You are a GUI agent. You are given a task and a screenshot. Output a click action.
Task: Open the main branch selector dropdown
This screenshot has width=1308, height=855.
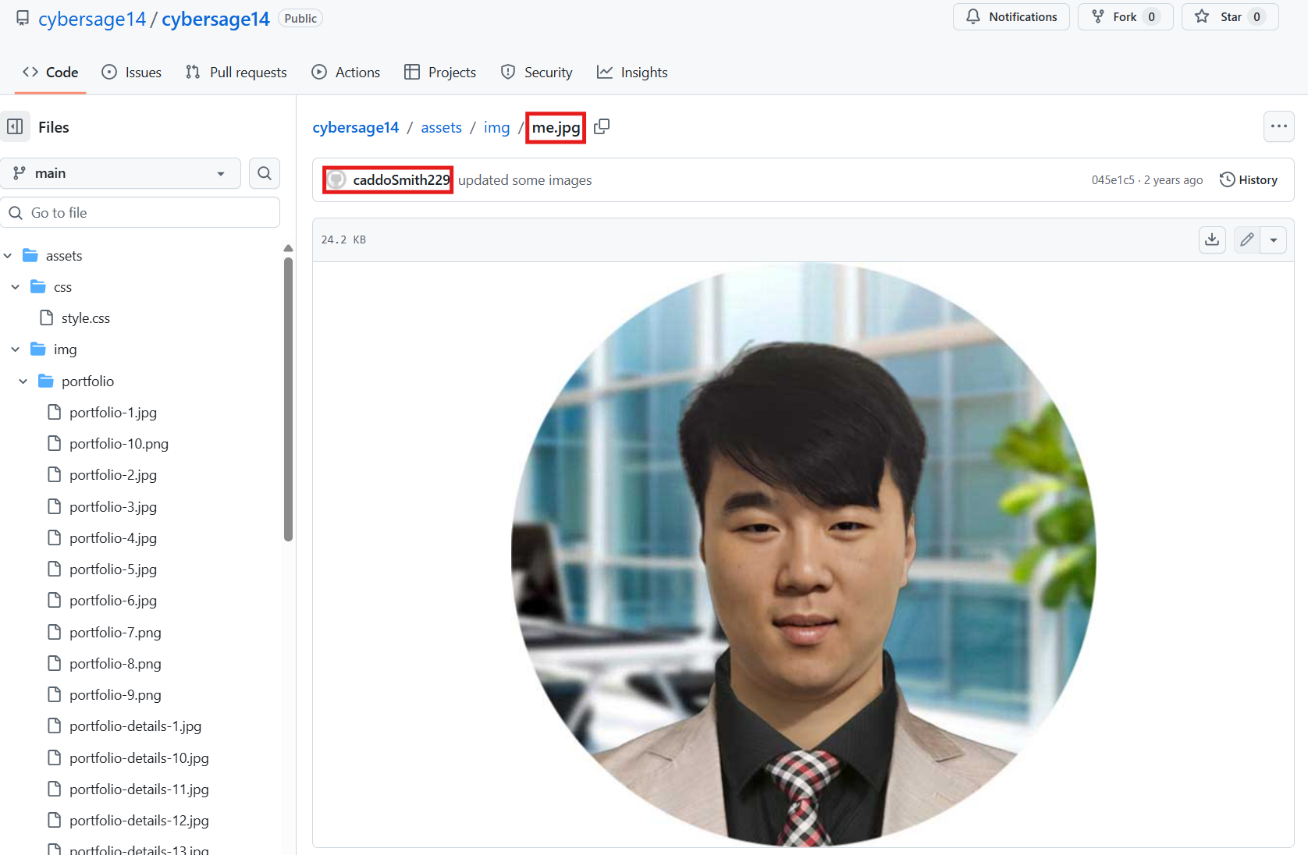tap(120, 172)
